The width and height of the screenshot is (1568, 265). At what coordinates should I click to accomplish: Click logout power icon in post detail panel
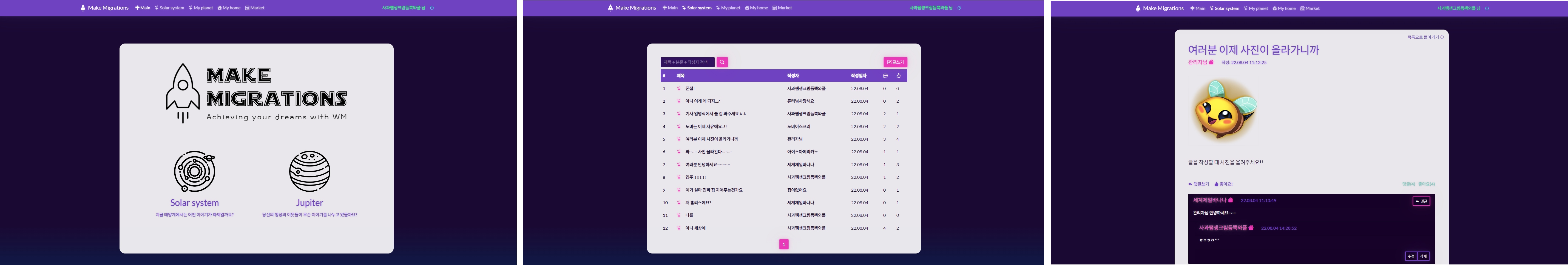click(1487, 8)
